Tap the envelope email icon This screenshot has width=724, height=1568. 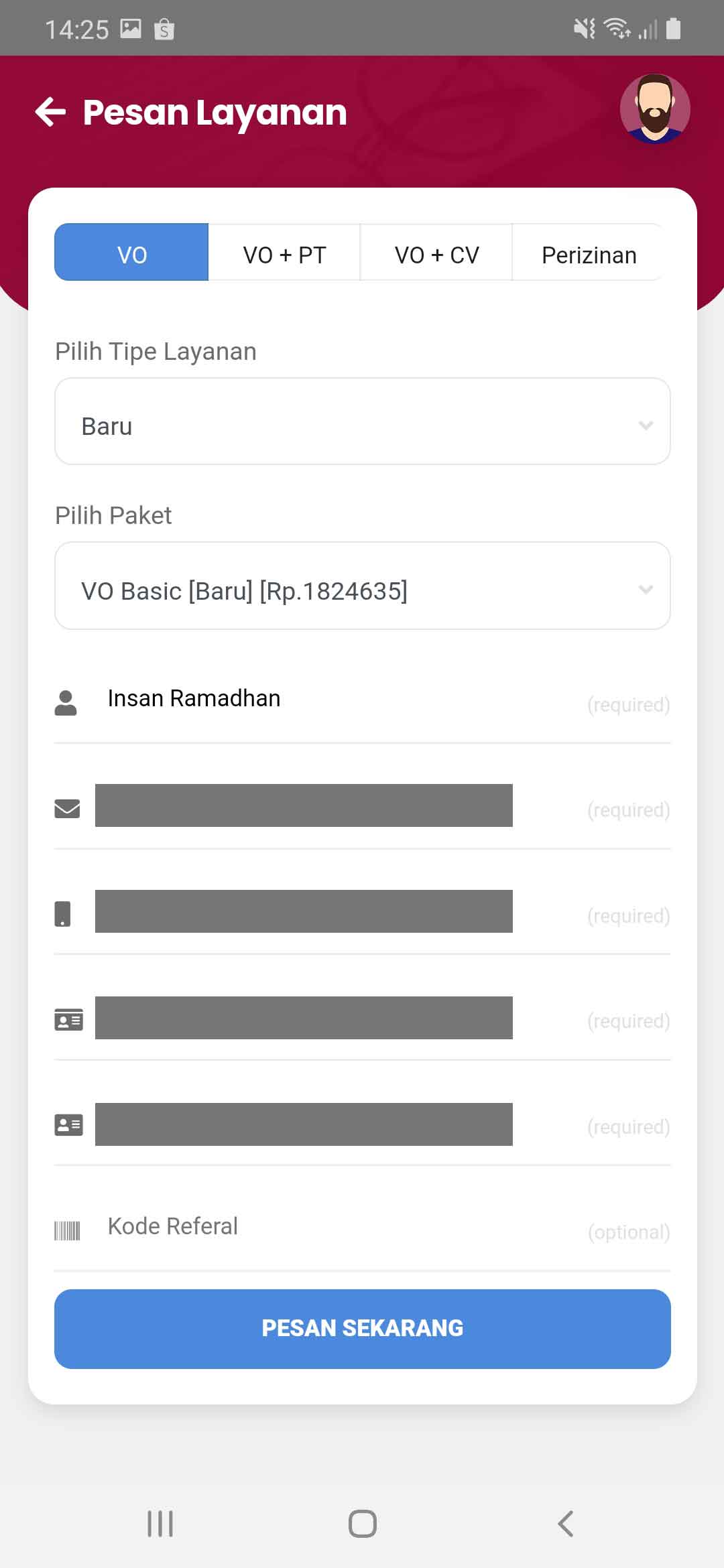point(67,809)
